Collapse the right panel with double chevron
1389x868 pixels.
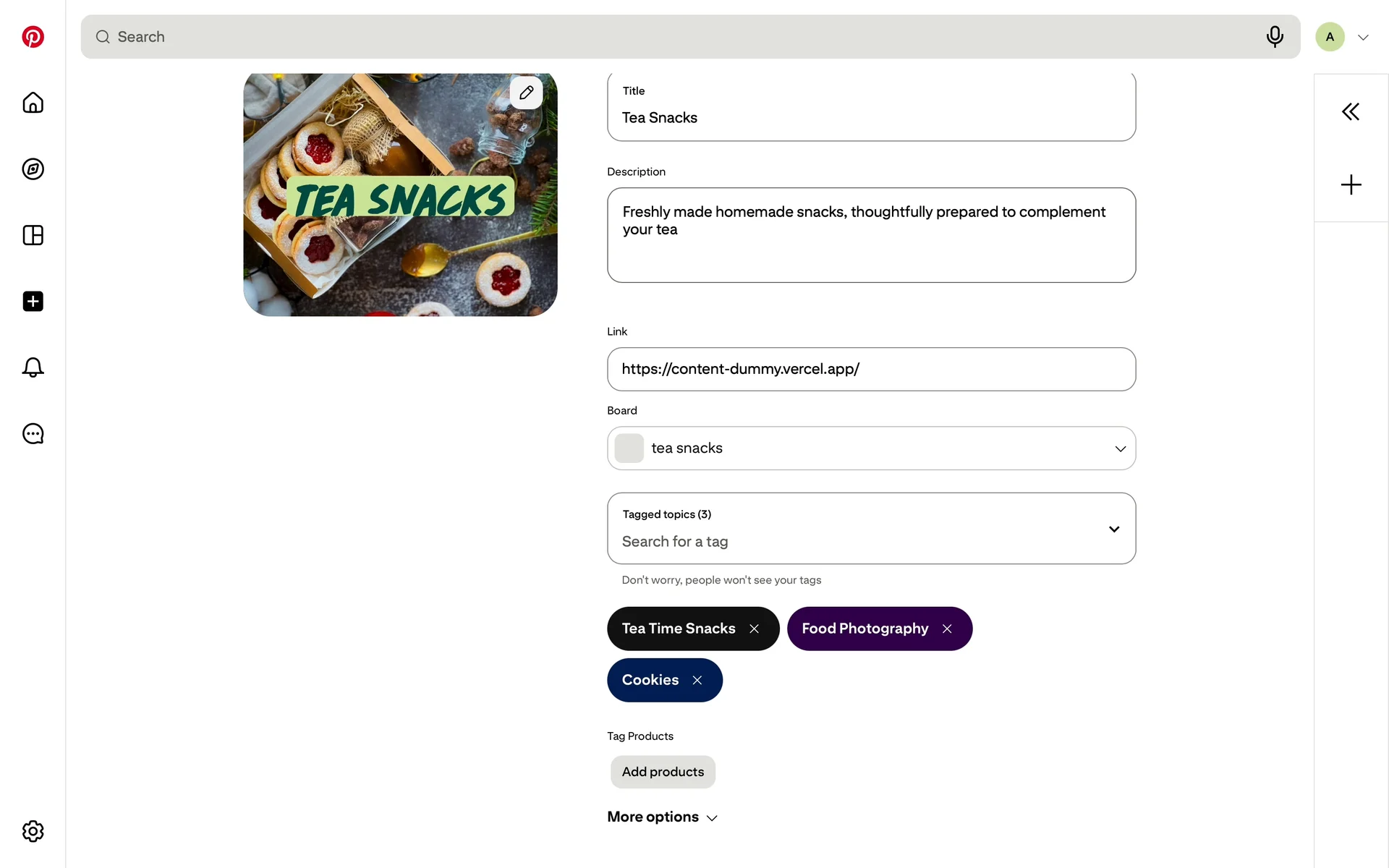1350,111
